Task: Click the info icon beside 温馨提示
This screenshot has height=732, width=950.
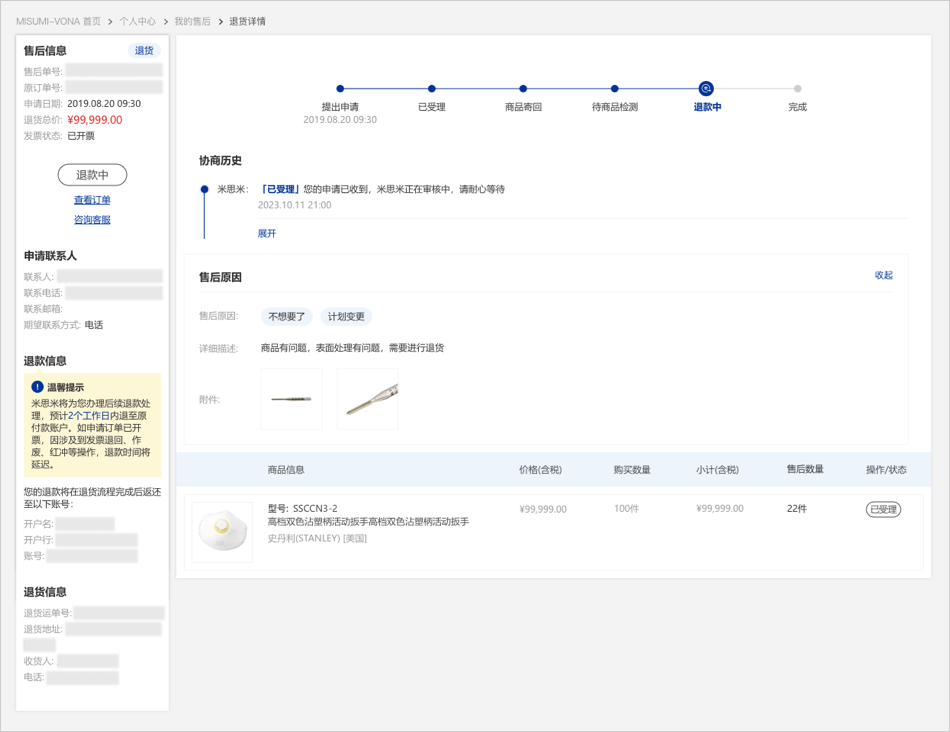Action: click(x=37, y=387)
